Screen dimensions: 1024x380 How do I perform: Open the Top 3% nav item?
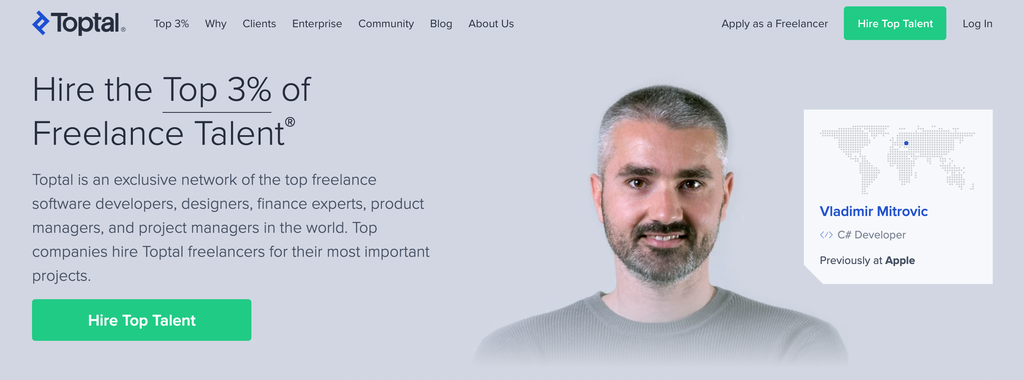point(171,24)
